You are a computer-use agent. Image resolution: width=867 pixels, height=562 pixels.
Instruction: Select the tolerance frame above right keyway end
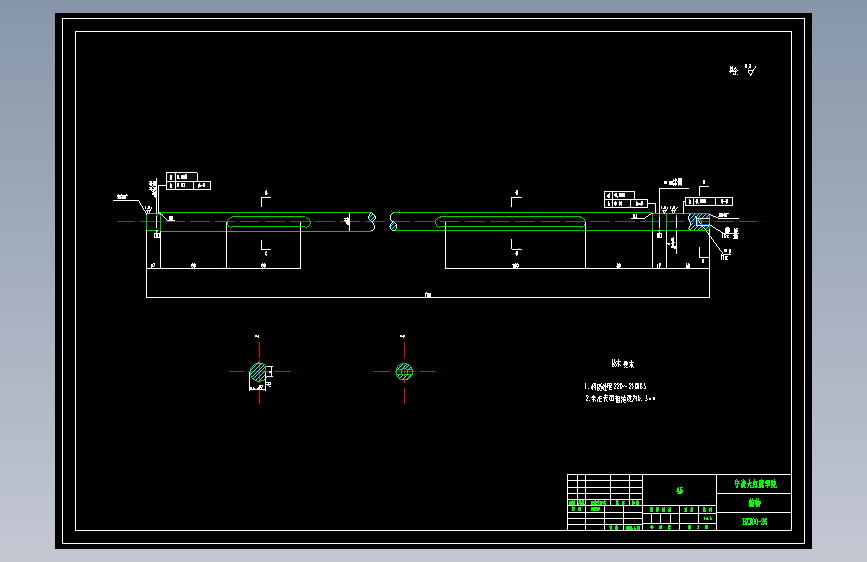[625, 199]
